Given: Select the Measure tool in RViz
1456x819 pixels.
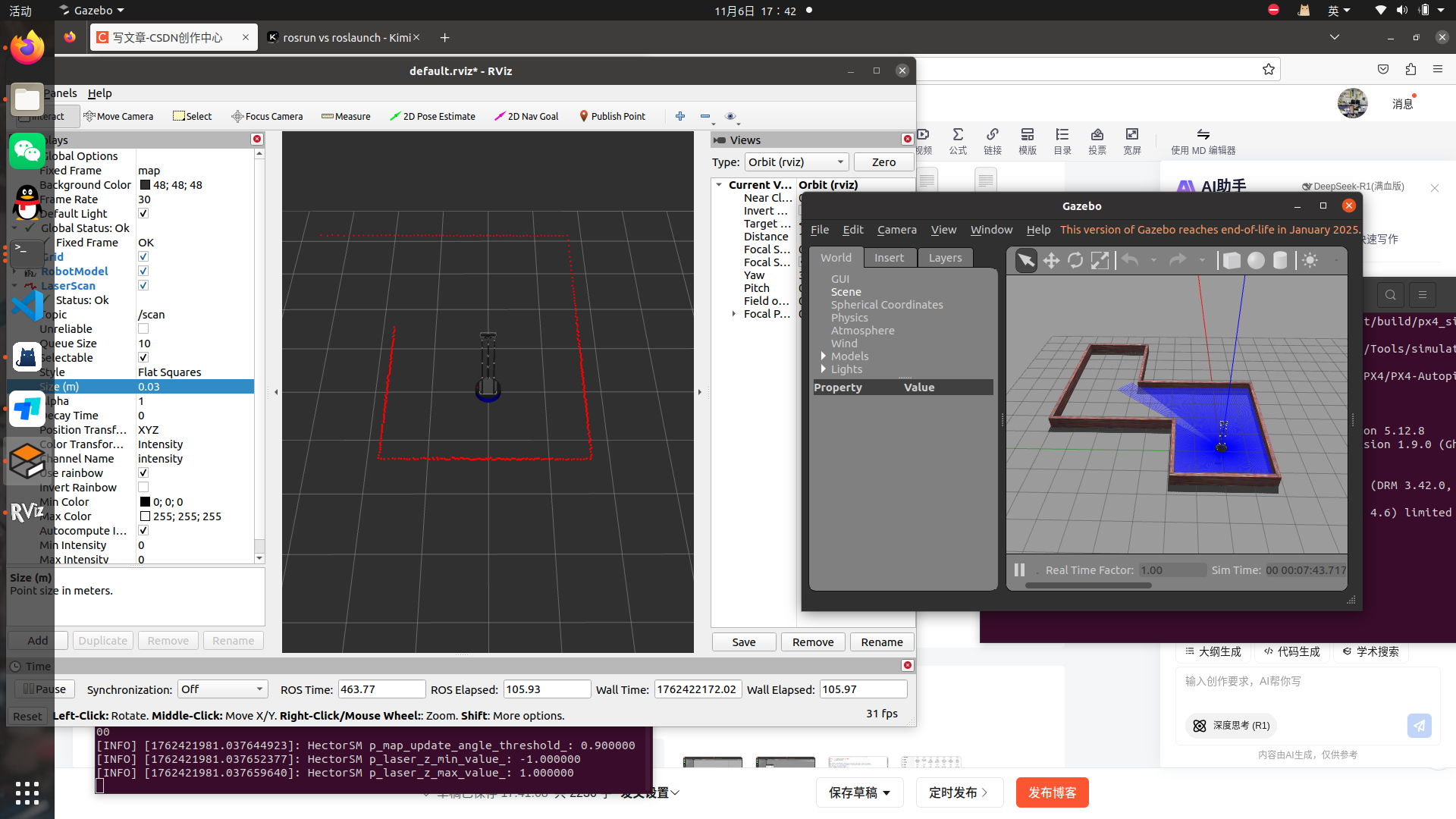Looking at the screenshot, I should click(346, 116).
